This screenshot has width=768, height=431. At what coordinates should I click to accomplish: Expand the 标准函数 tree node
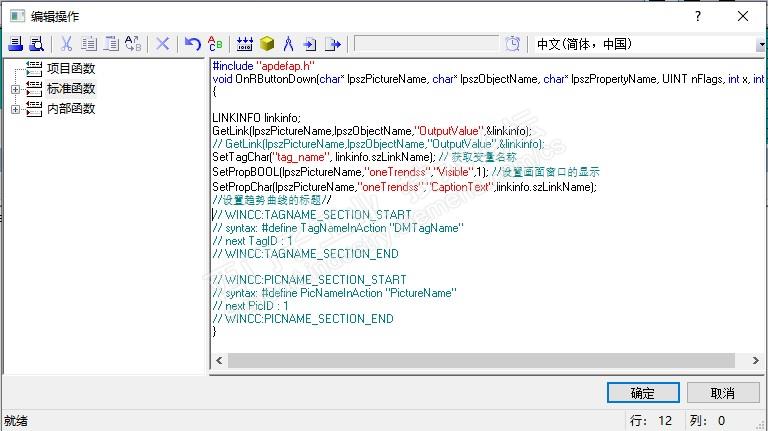click(x=15, y=89)
